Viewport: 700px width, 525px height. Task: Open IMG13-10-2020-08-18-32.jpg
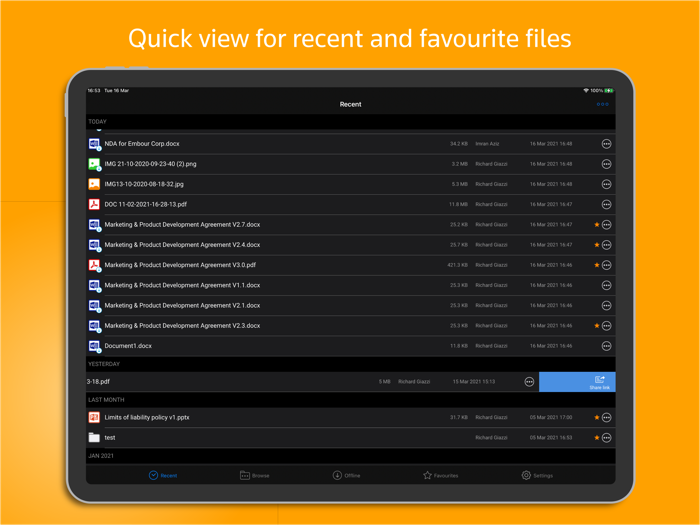144,184
